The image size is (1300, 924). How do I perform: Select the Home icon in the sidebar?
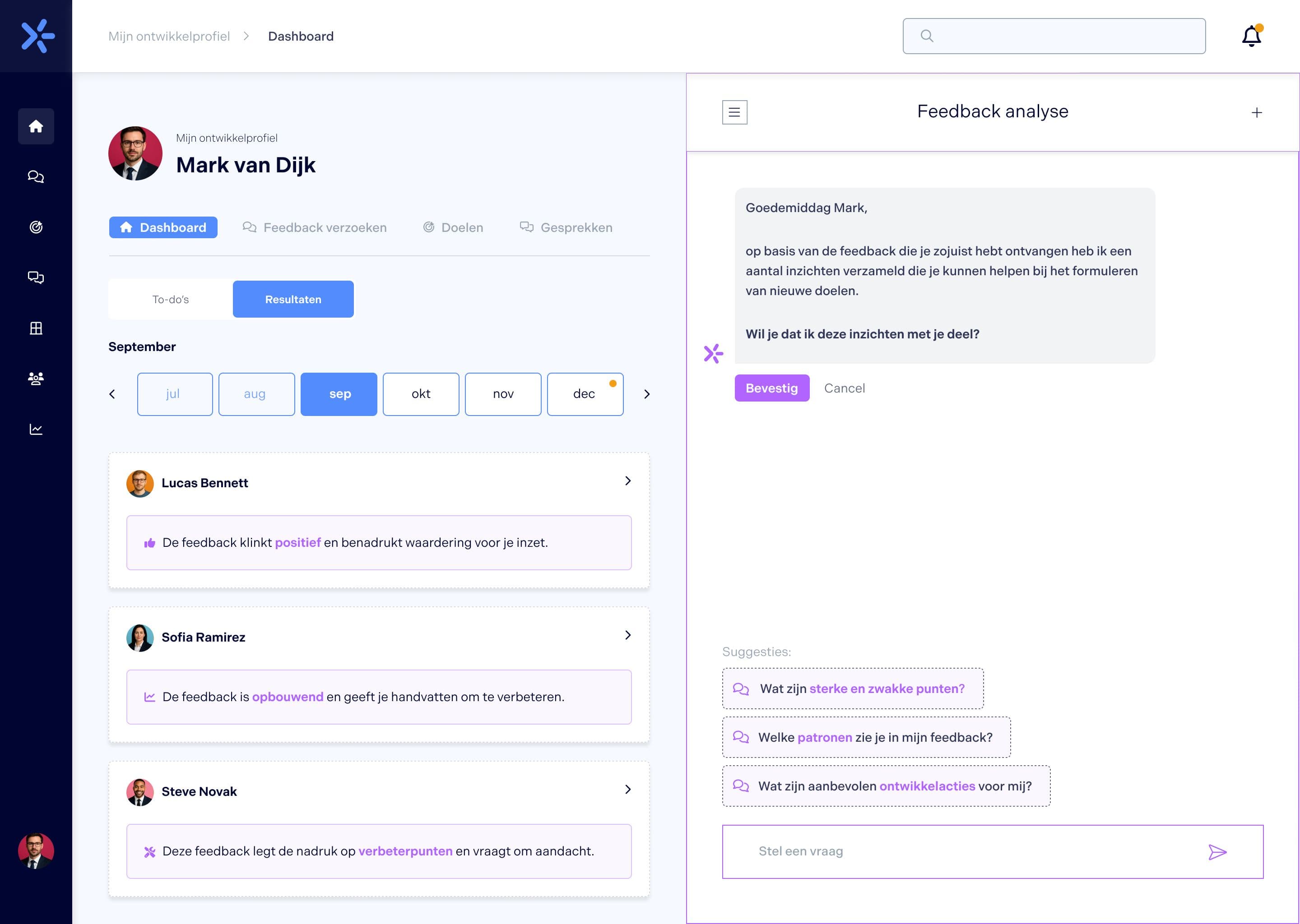(x=36, y=126)
